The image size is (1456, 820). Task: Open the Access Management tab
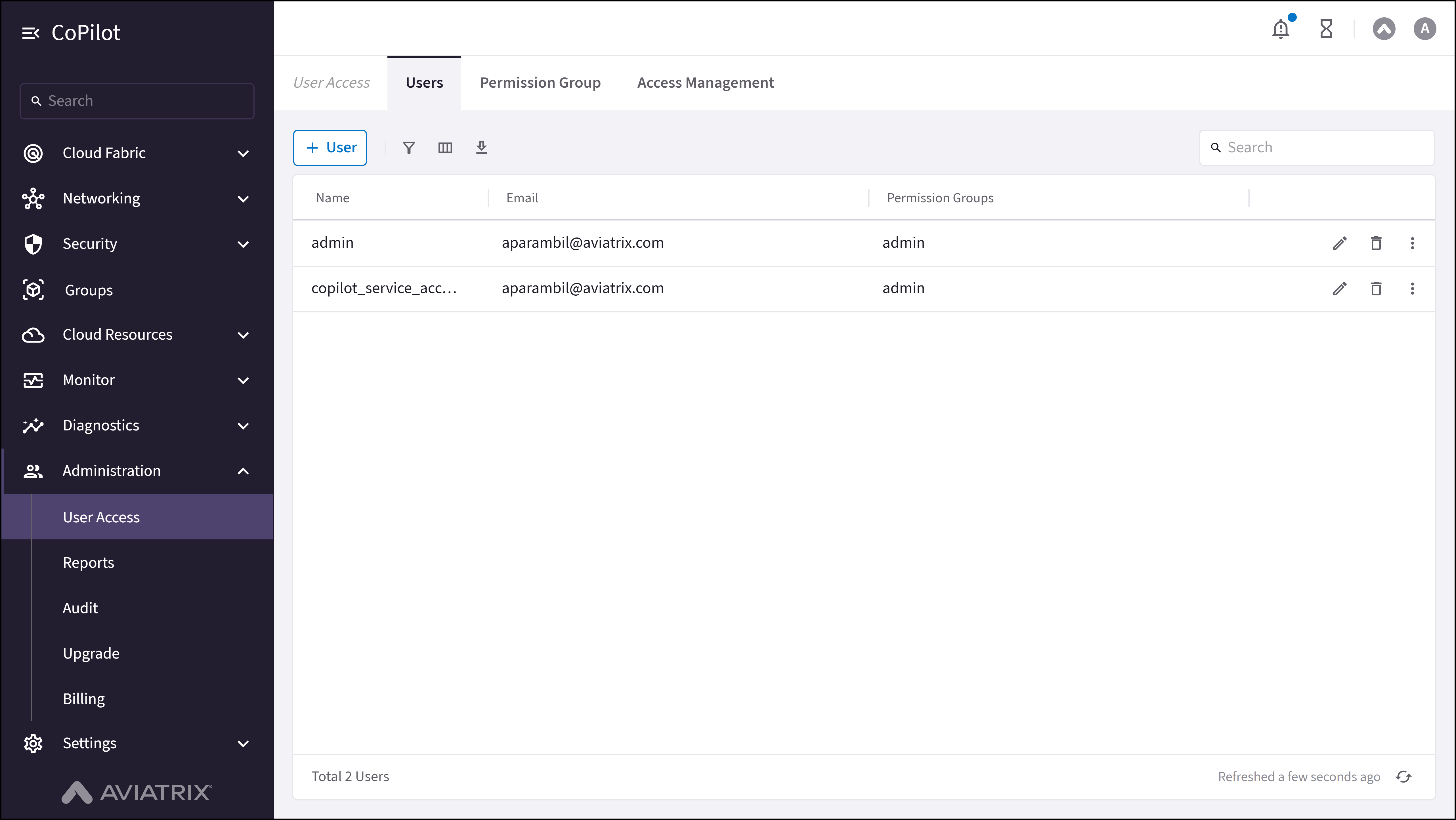[705, 83]
